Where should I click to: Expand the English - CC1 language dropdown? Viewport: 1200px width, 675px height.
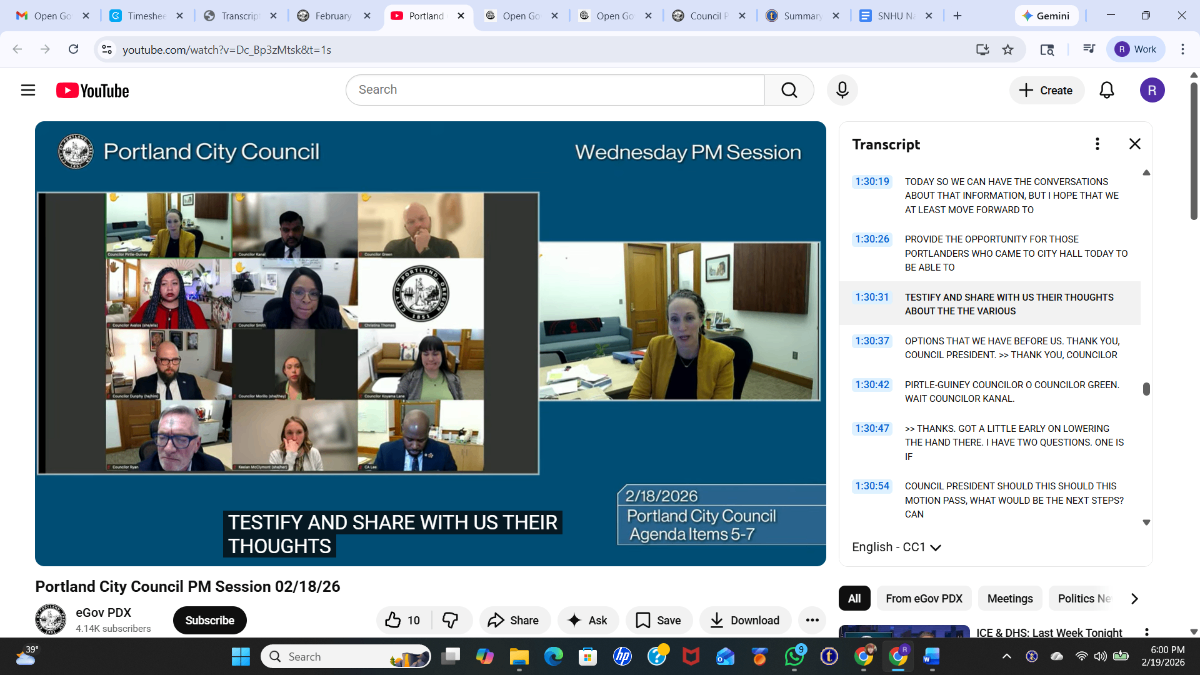(897, 547)
